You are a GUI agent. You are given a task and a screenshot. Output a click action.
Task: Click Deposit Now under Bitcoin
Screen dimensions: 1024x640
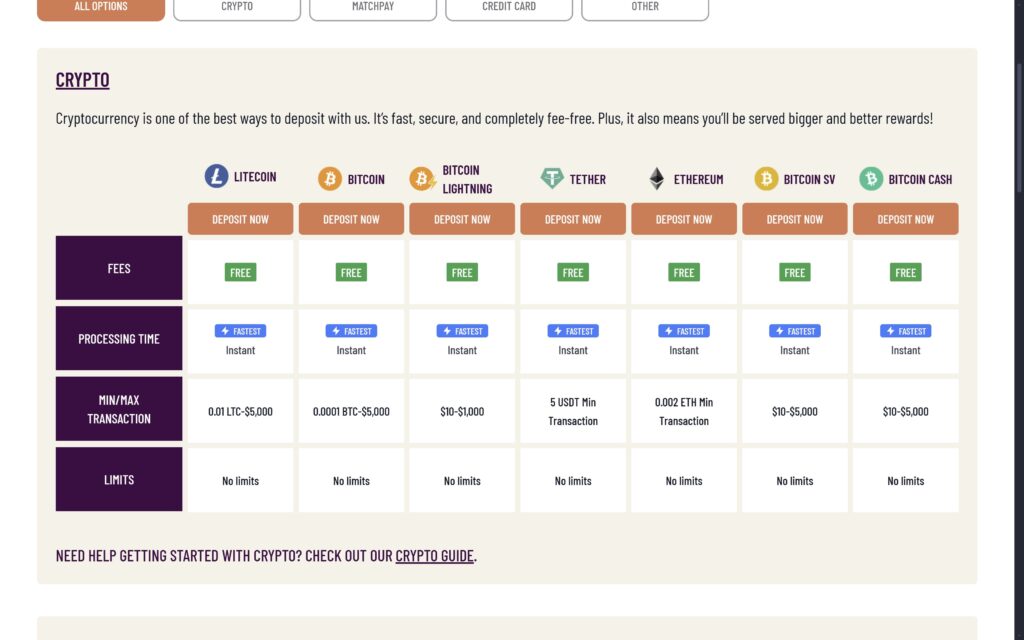(x=351, y=218)
